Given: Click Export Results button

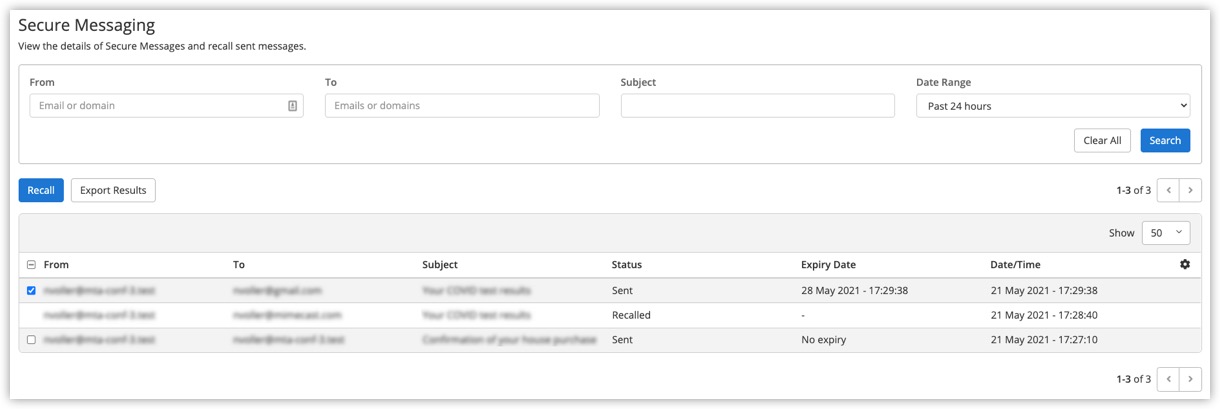Looking at the screenshot, I should point(113,190).
